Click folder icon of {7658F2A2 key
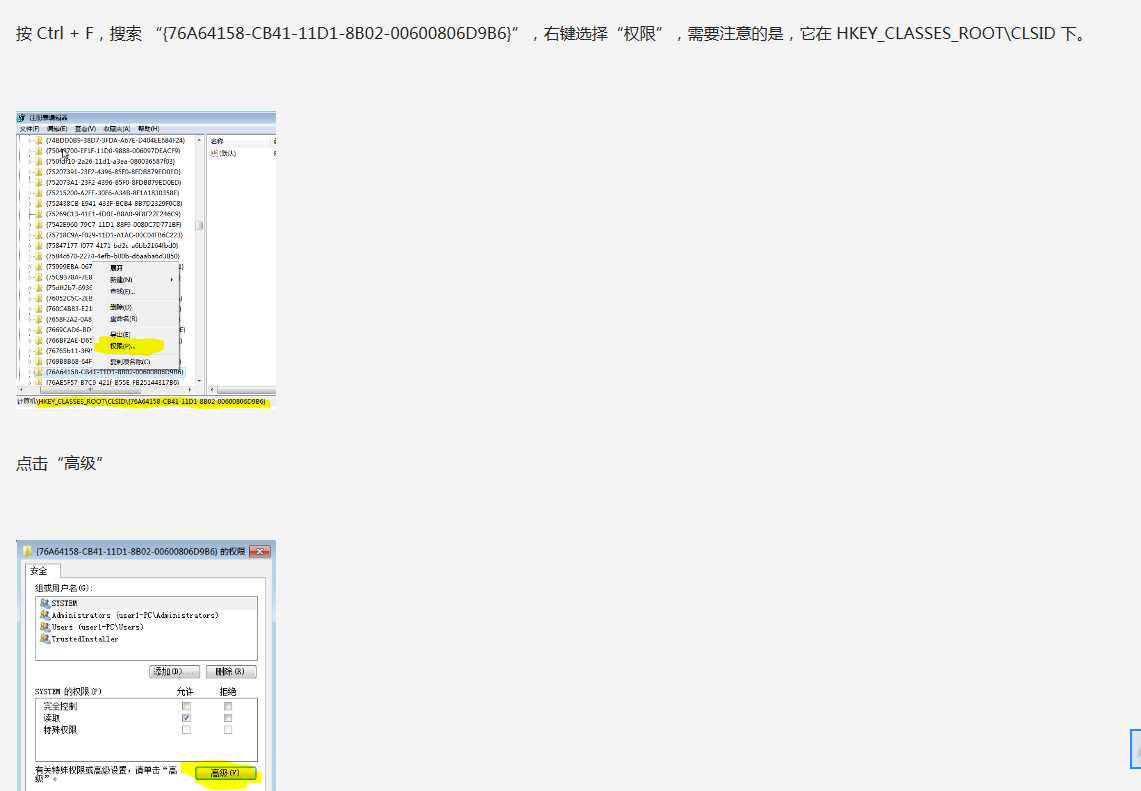Image resolution: width=1141 pixels, height=791 pixels. coord(39,319)
